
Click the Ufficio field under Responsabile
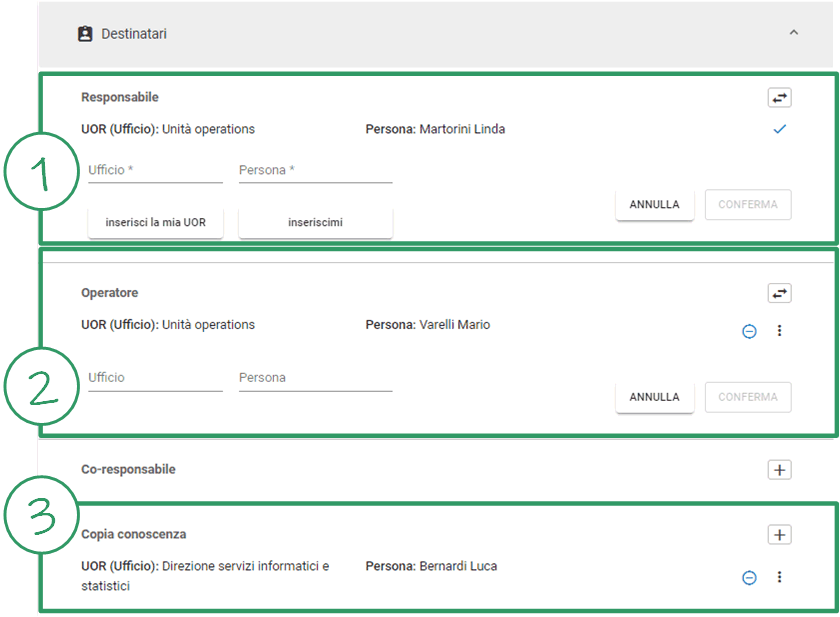(x=155, y=171)
